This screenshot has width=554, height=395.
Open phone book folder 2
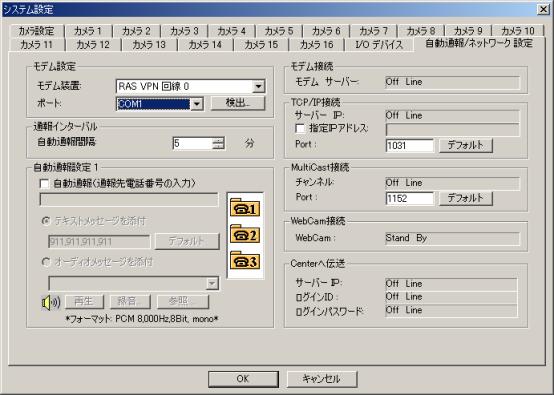(245, 234)
